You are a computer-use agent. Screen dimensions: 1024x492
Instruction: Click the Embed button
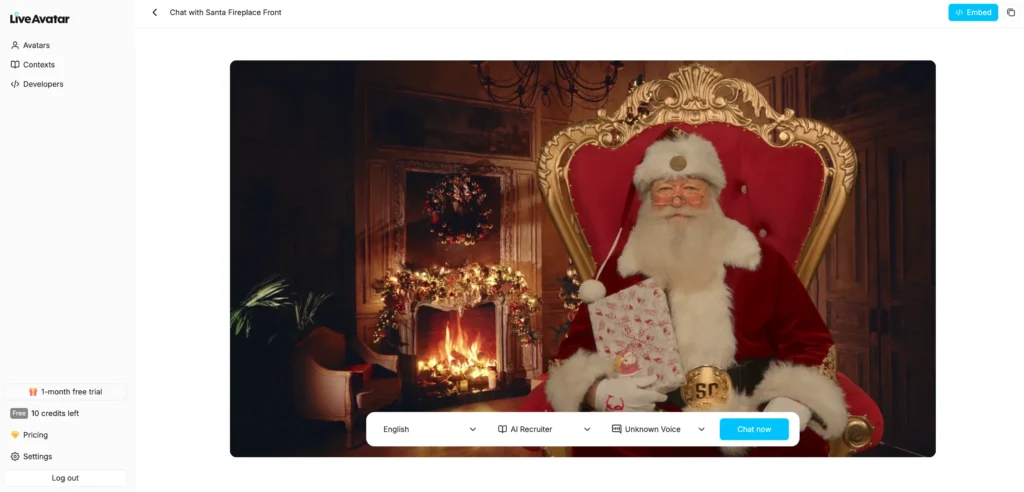click(x=973, y=12)
